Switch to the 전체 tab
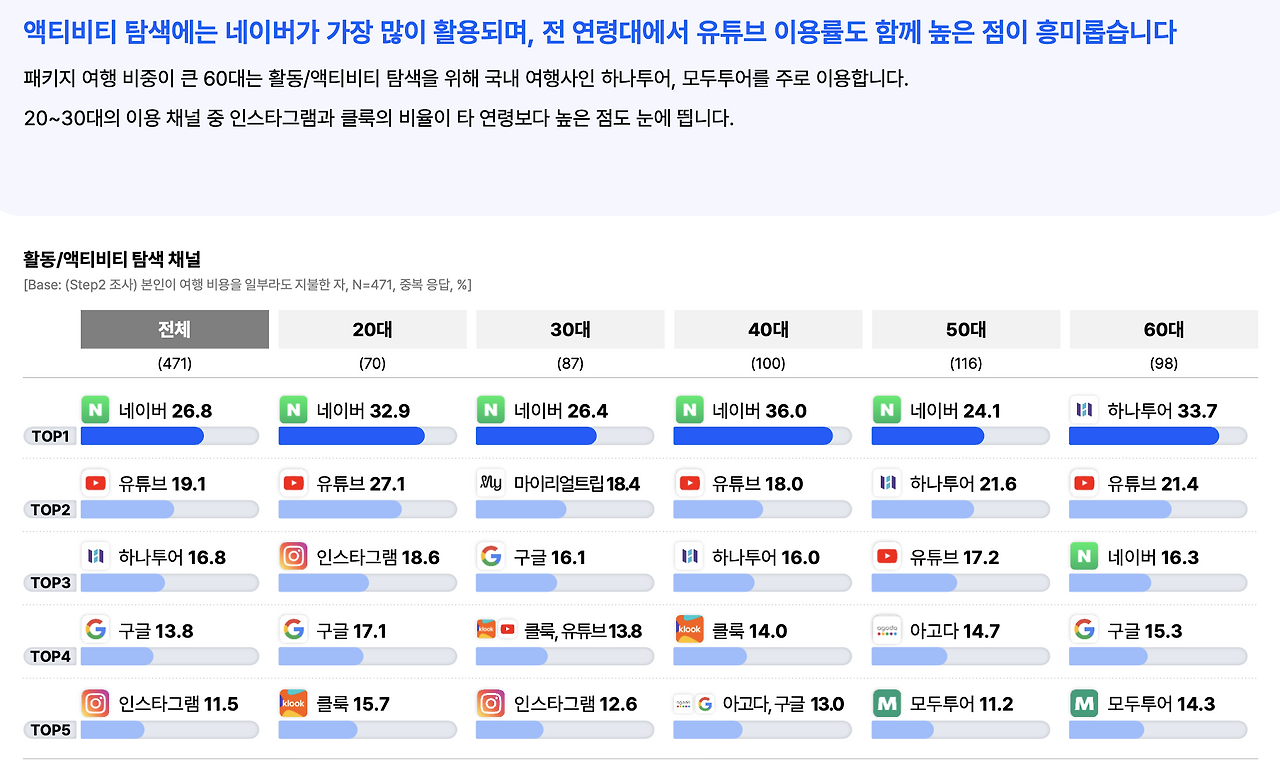 (x=174, y=328)
